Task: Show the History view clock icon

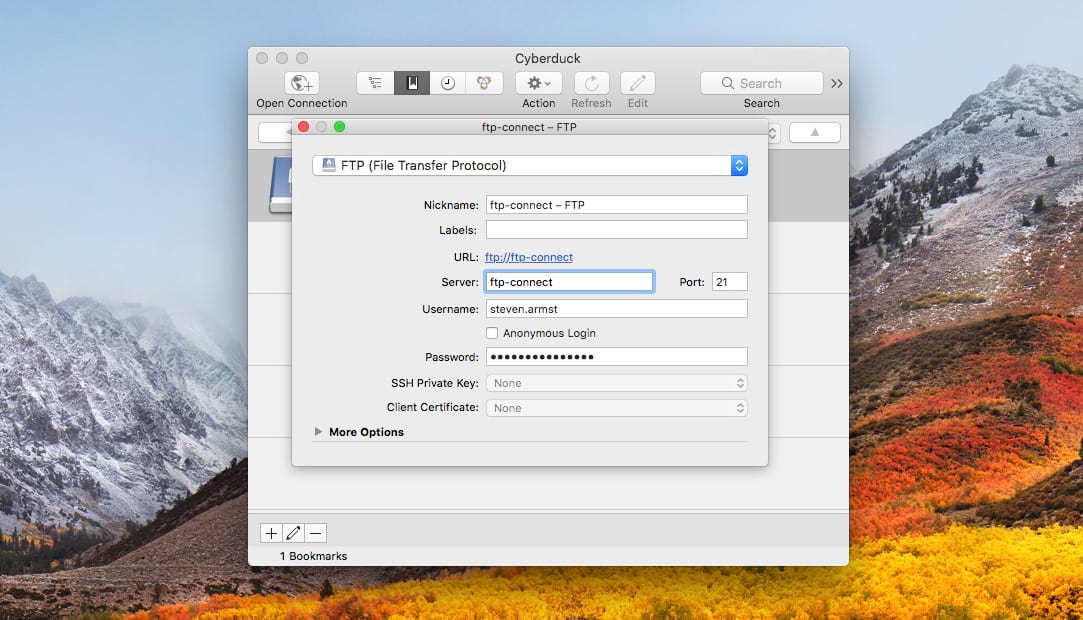Action: pos(448,84)
